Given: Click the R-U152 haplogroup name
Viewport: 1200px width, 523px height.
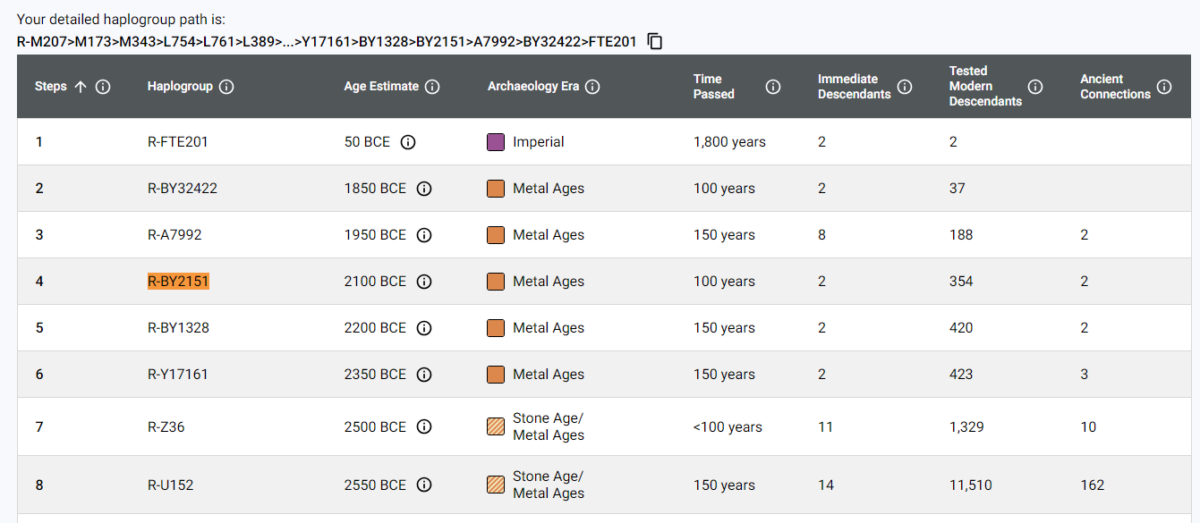Looking at the screenshot, I should click(x=170, y=485).
